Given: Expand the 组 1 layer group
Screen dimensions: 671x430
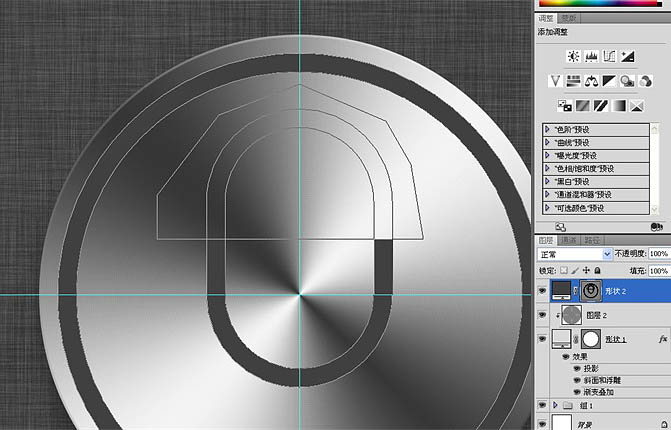Looking at the screenshot, I should click(555, 405).
